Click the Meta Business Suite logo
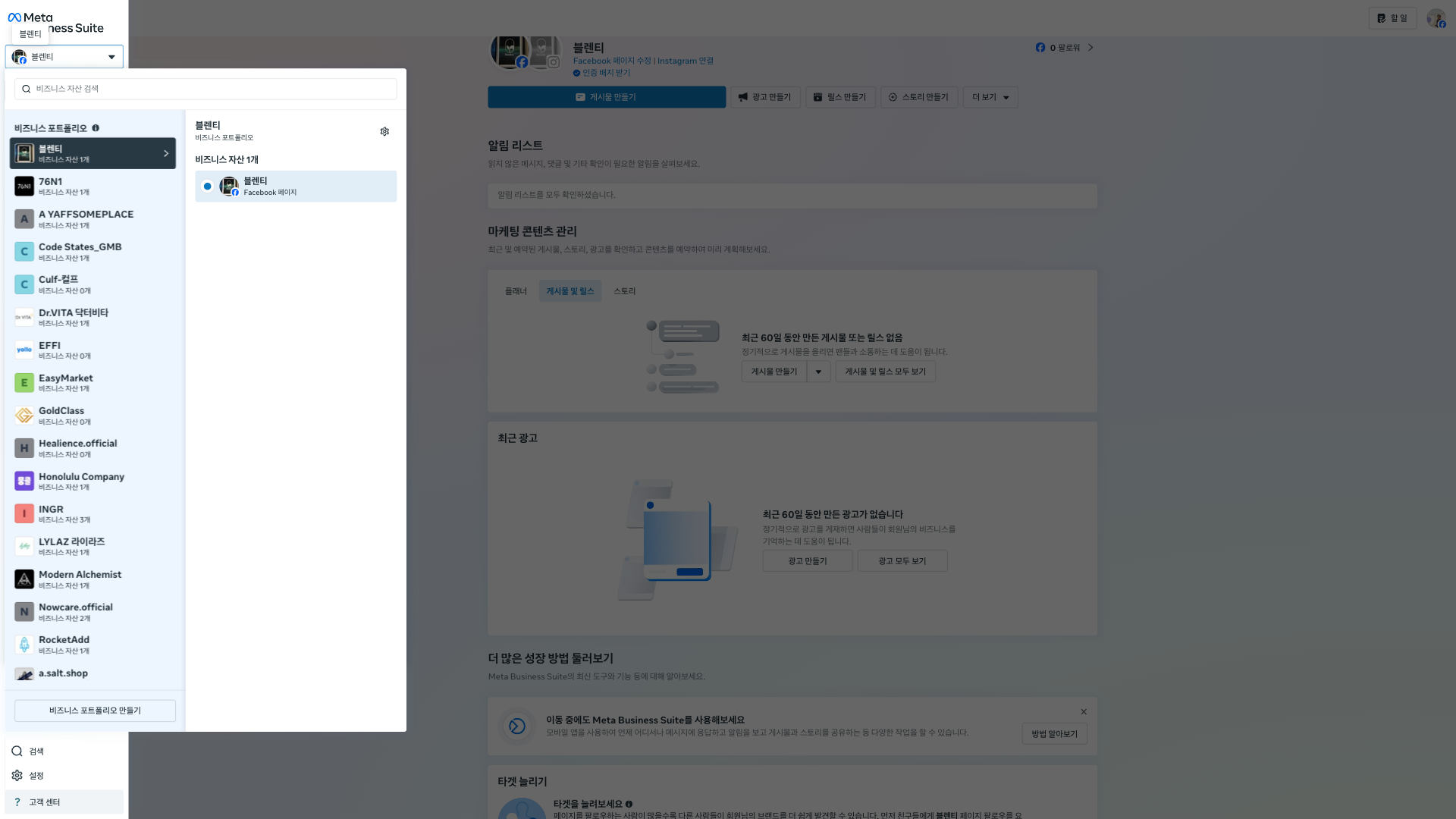 coord(56,23)
